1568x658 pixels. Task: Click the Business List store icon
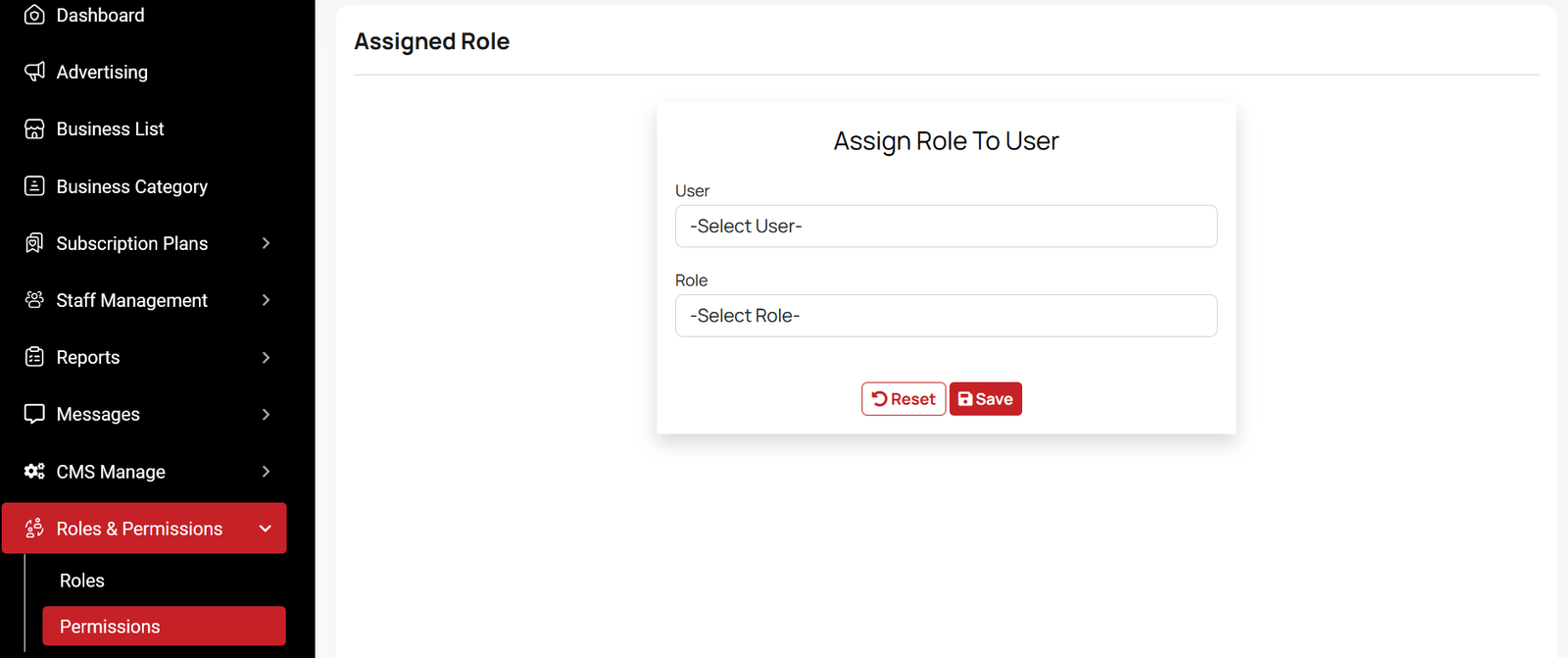pos(34,128)
